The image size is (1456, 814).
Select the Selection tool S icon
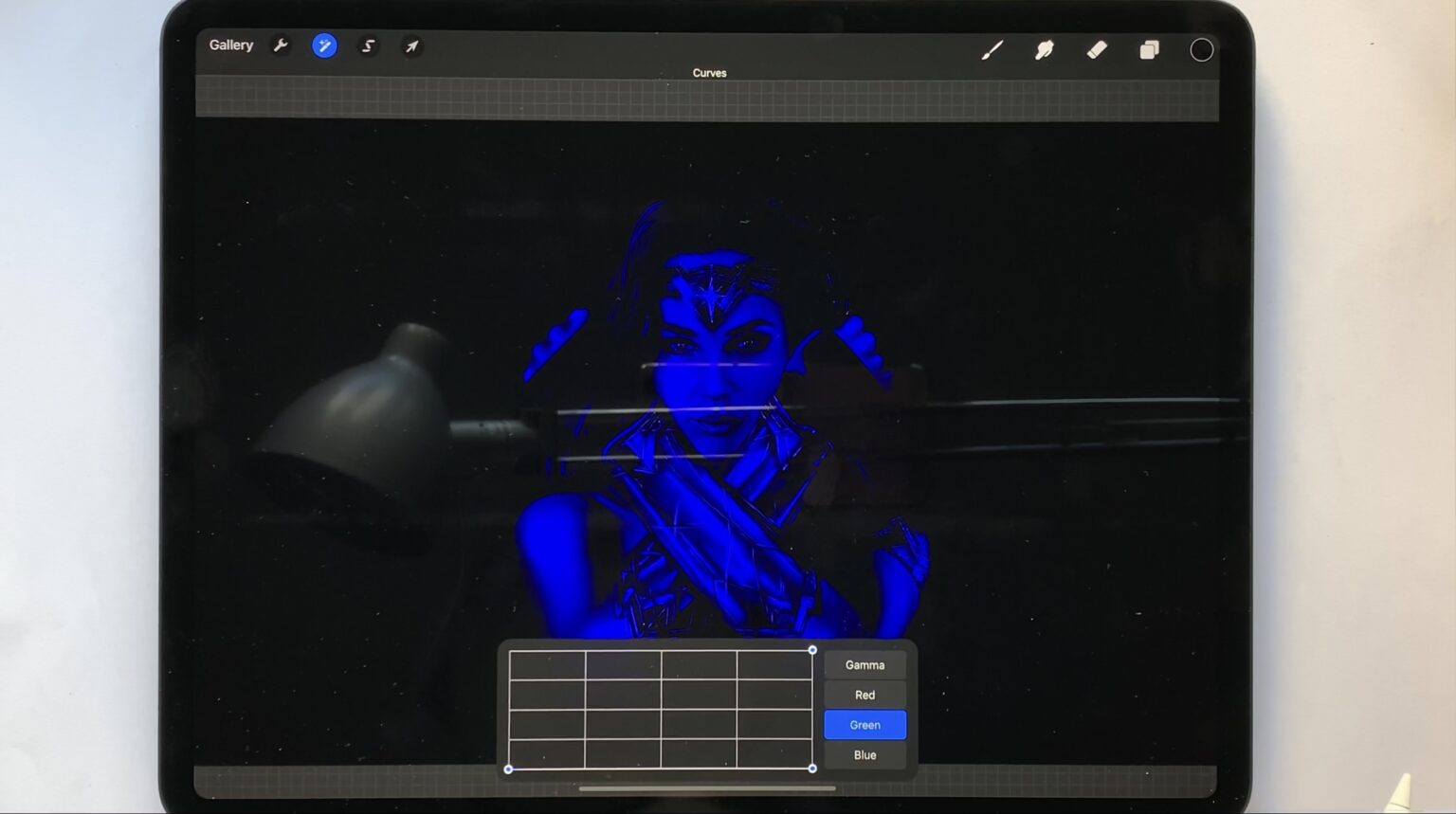click(368, 45)
